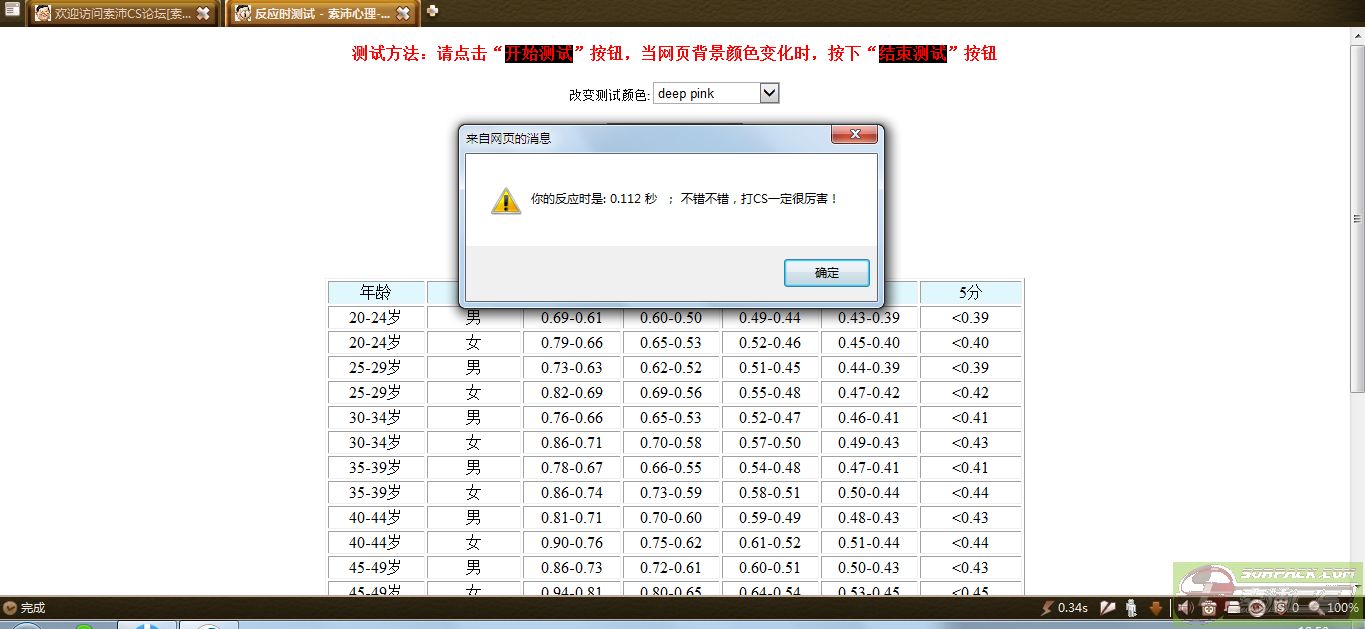Screen dimensions: 1365x629
Task: Open a new tab with the plus icon
Action: click(x=432, y=11)
